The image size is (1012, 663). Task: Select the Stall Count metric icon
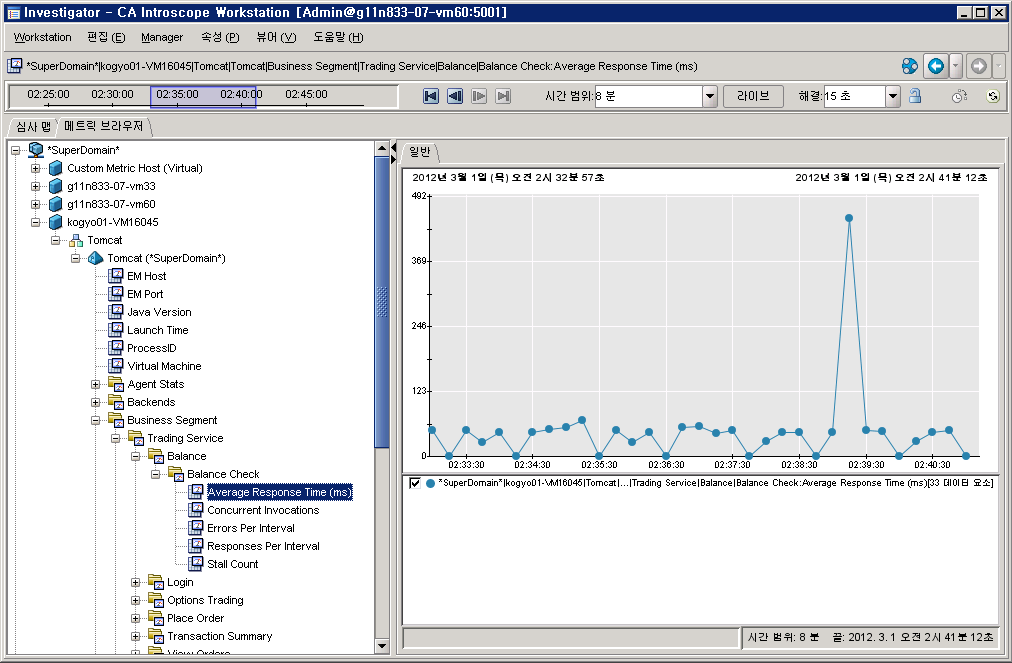point(196,564)
